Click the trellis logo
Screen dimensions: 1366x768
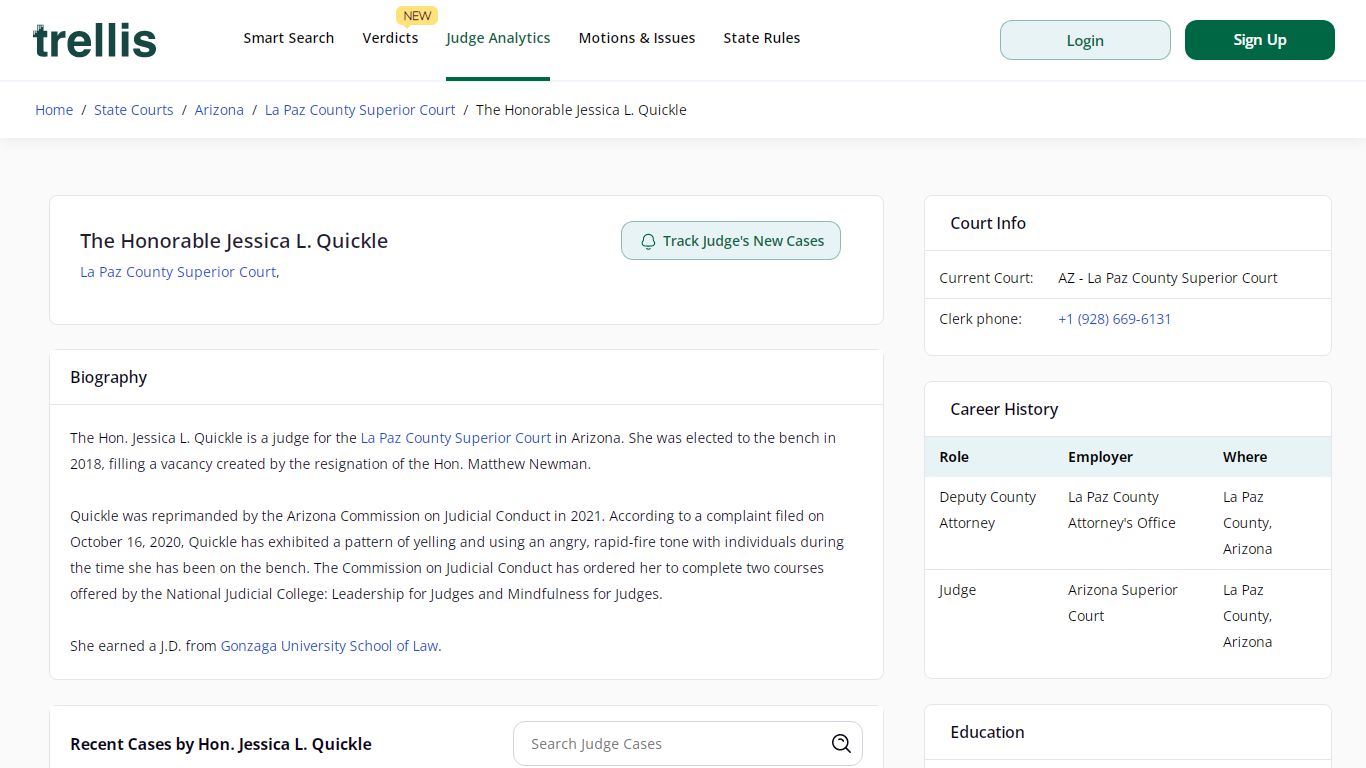pos(95,40)
